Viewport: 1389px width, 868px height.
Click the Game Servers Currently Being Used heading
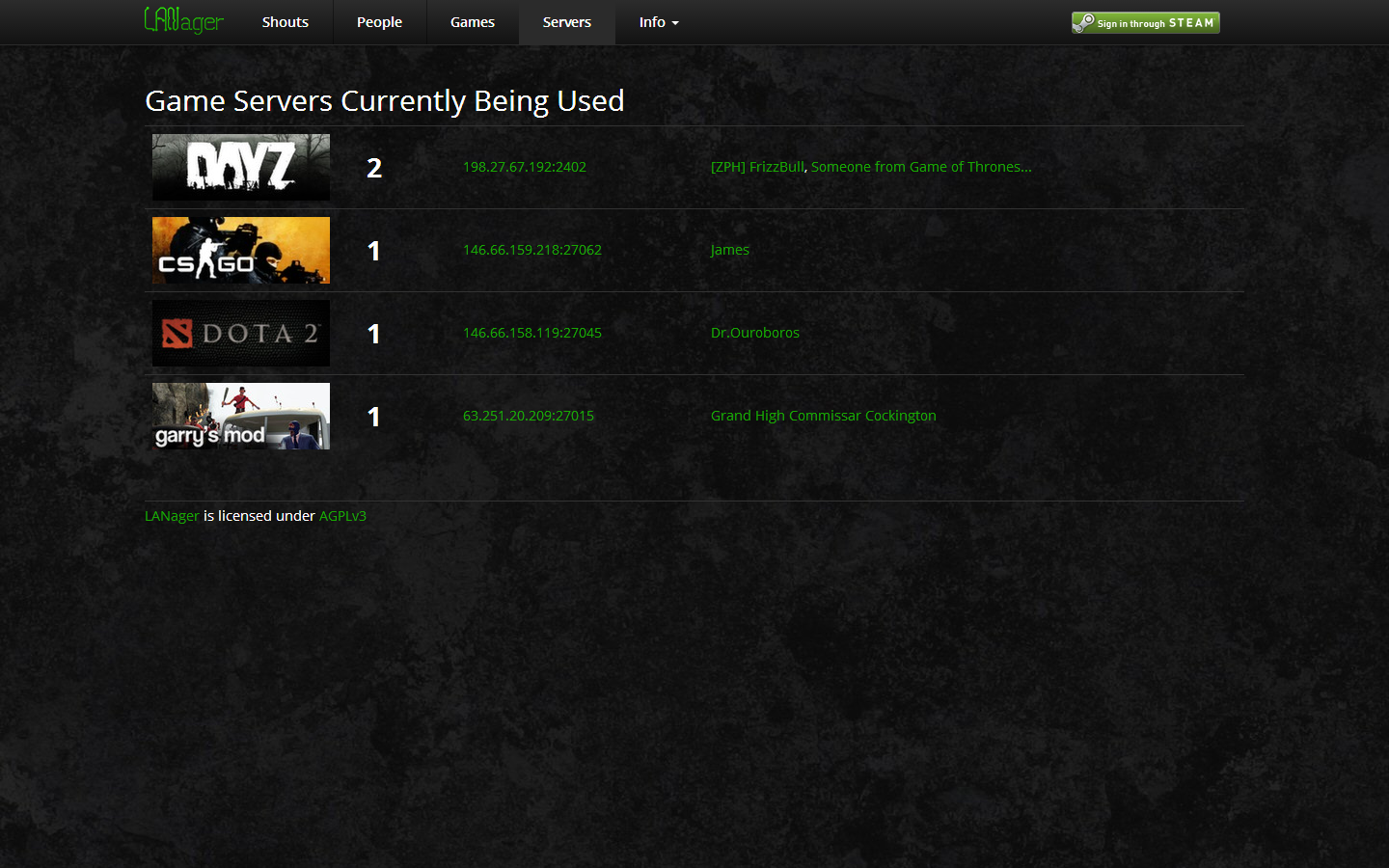(385, 101)
